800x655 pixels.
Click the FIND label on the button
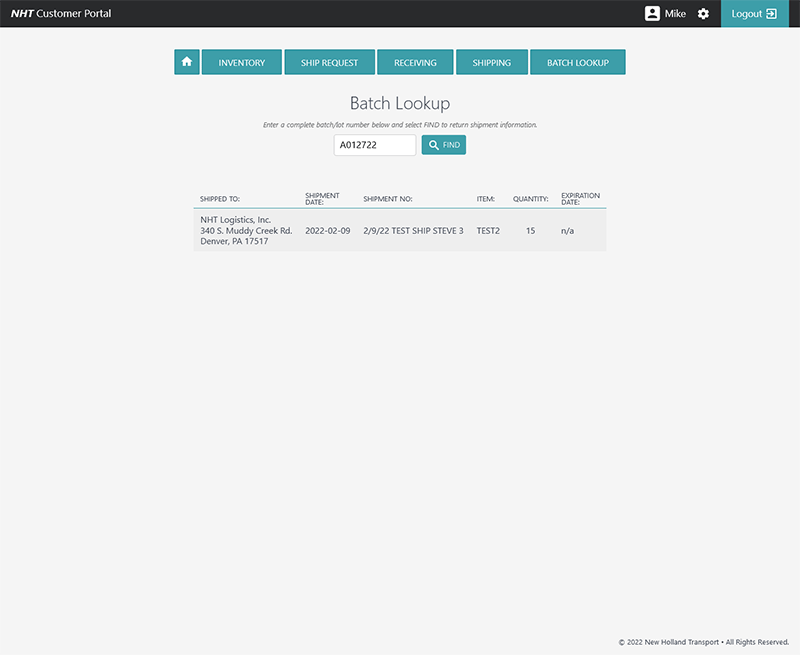coord(451,145)
